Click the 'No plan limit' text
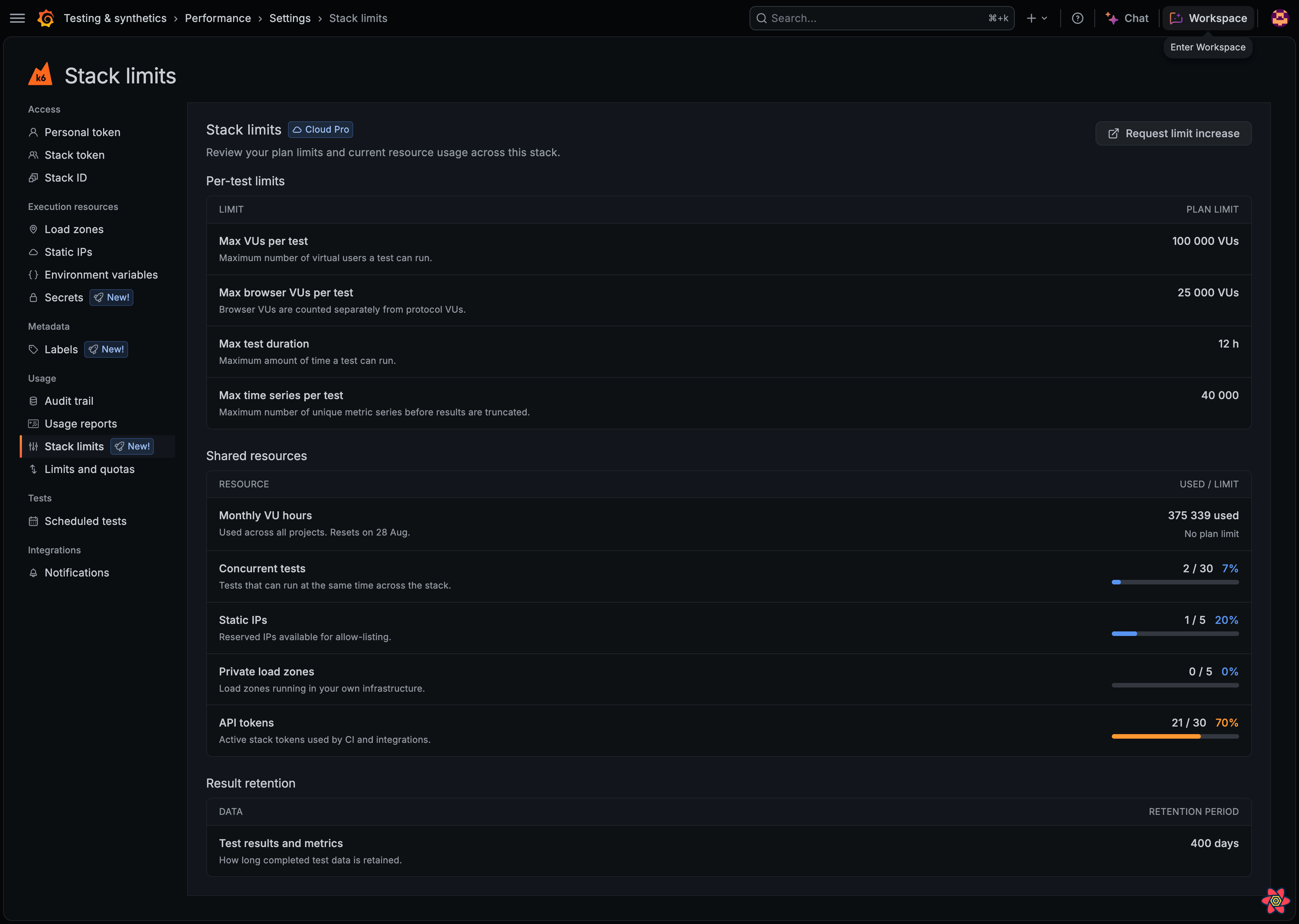The width and height of the screenshot is (1299, 924). [x=1211, y=534]
